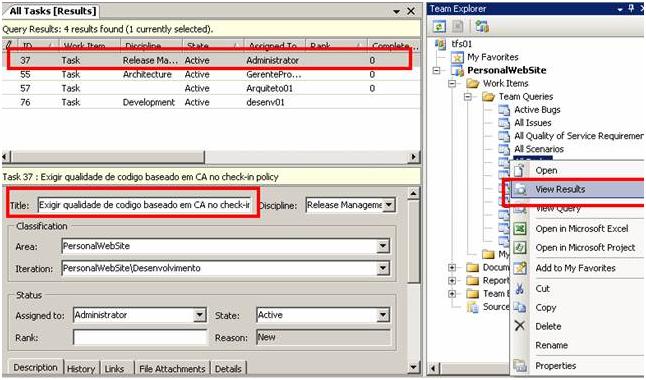The image size is (646, 380).
Task: Switch to the Links tab
Action: [x=114, y=368]
